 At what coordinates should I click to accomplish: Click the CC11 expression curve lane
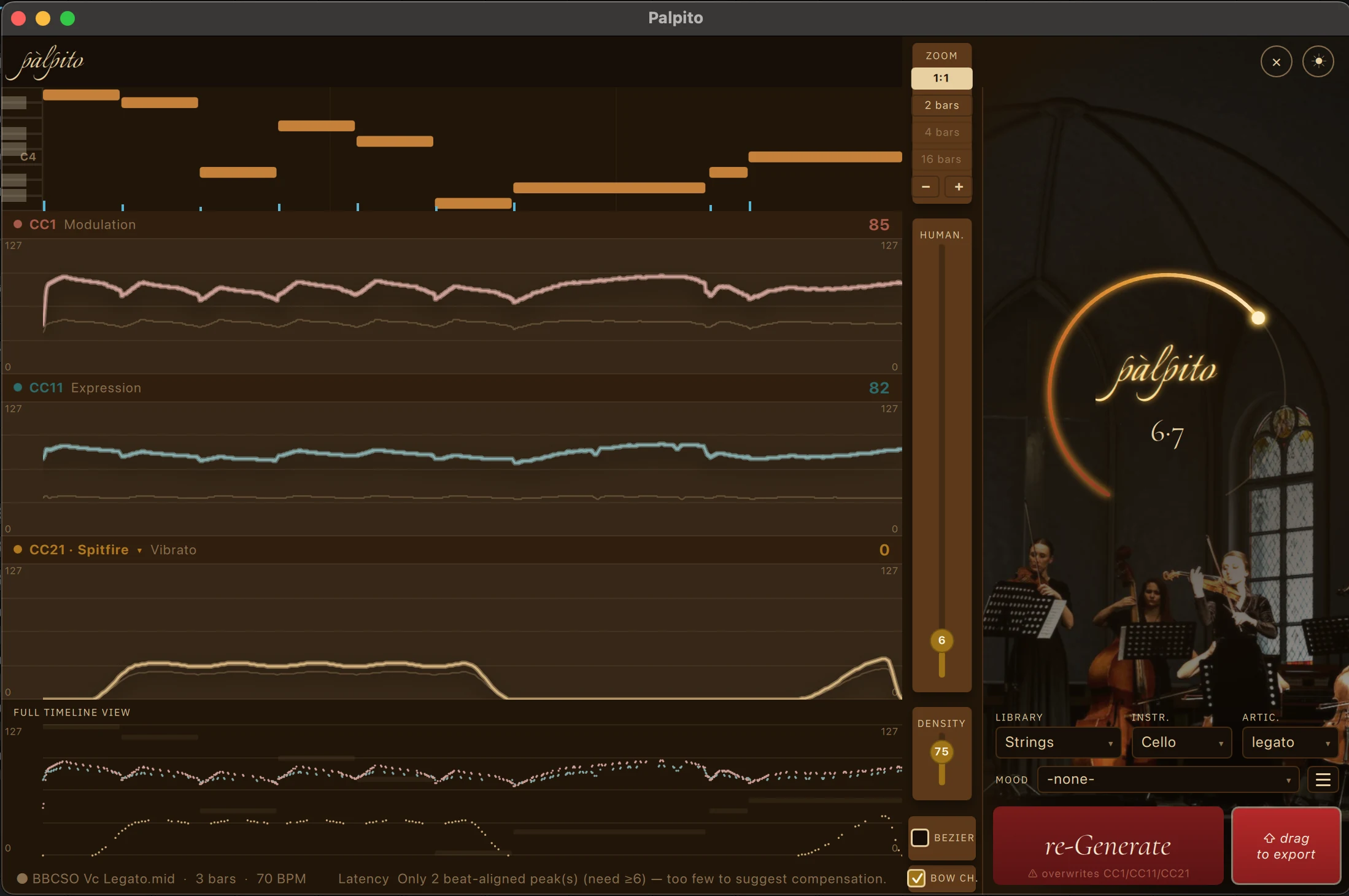click(x=452, y=468)
